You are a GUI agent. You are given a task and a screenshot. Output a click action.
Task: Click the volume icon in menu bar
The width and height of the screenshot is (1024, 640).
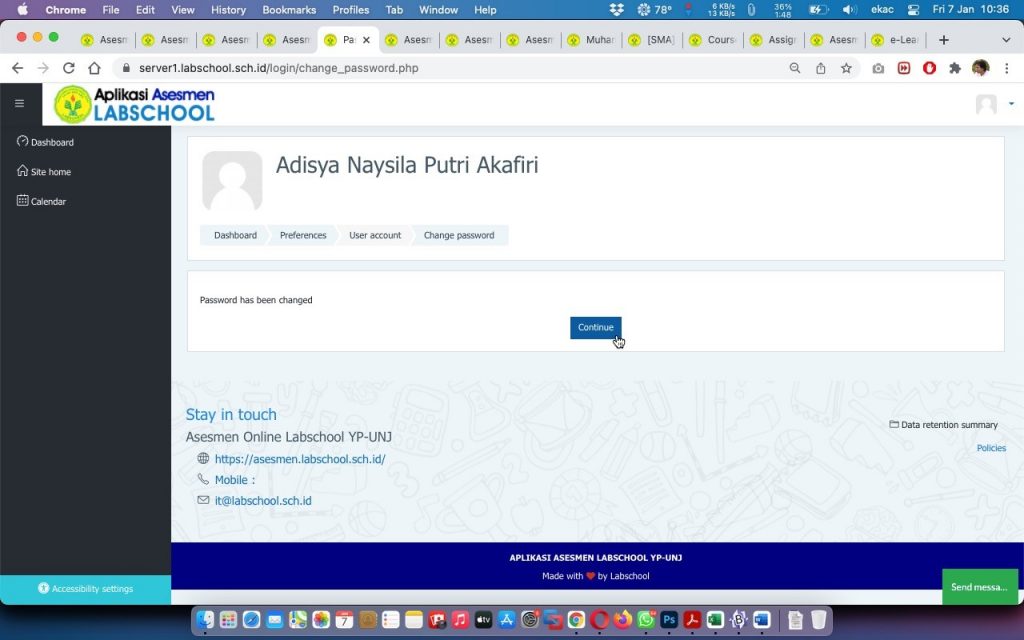click(849, 10)
